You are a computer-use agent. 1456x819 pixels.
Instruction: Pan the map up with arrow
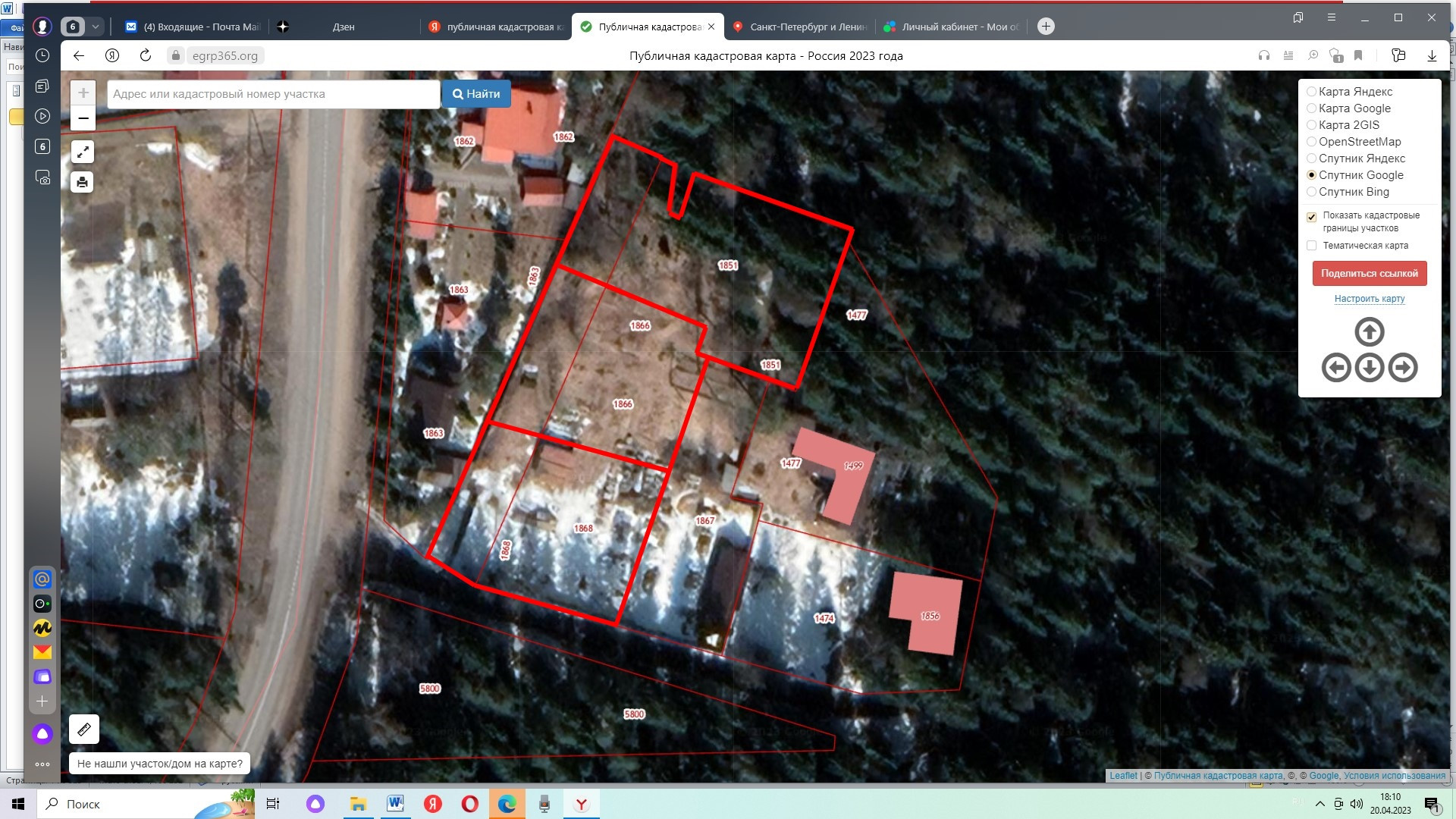pos(1369,332)
